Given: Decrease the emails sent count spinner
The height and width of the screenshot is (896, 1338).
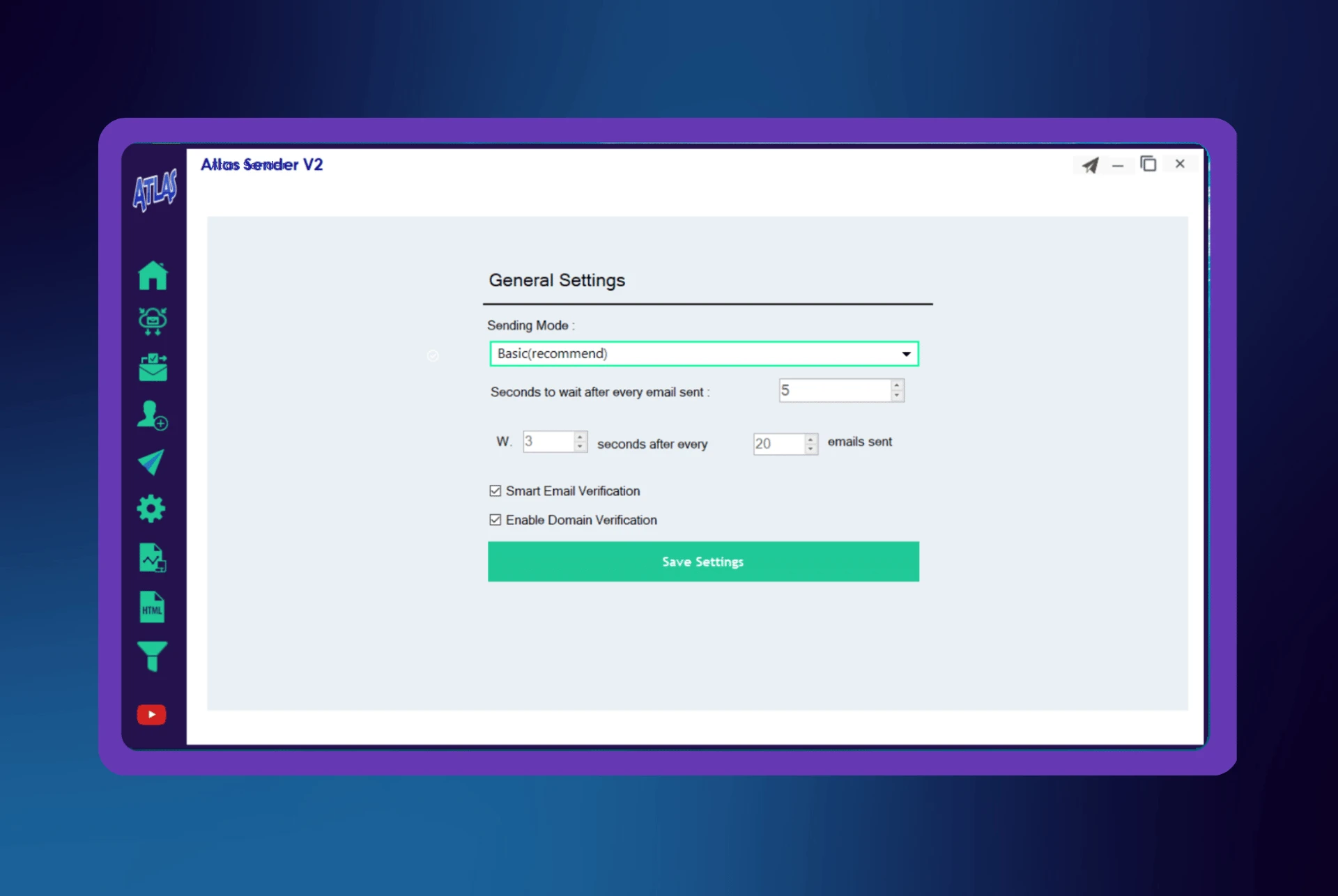Looking at the screenshot, I should [810, 449].
